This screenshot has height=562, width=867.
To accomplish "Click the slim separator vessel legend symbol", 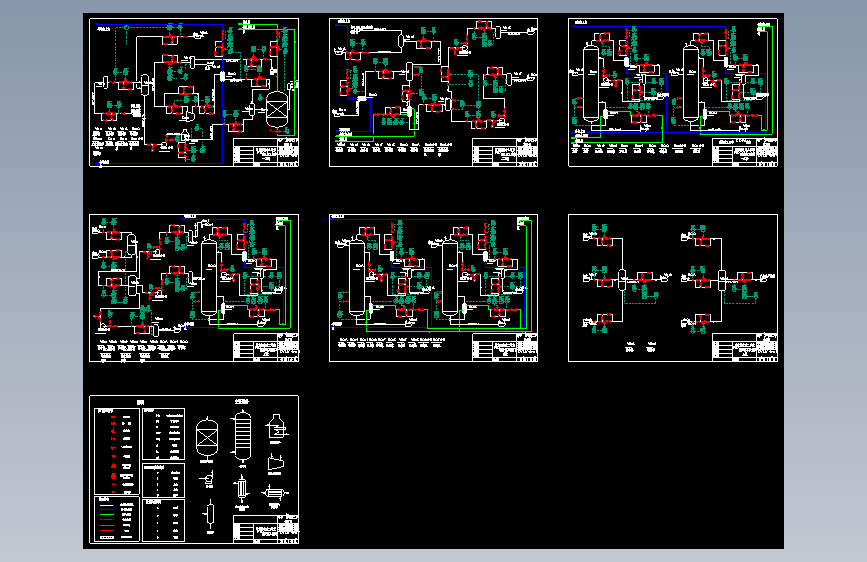I will point(209,514).
